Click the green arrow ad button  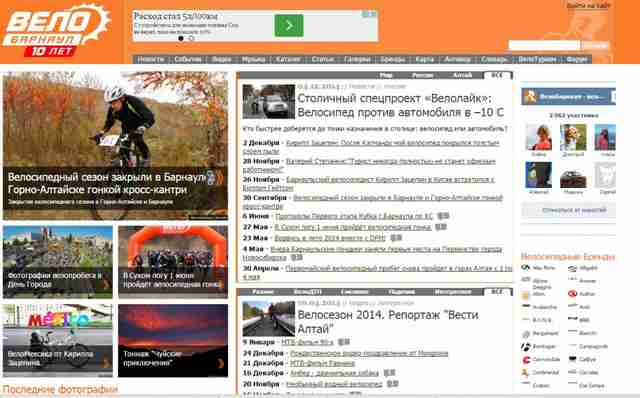289,26
